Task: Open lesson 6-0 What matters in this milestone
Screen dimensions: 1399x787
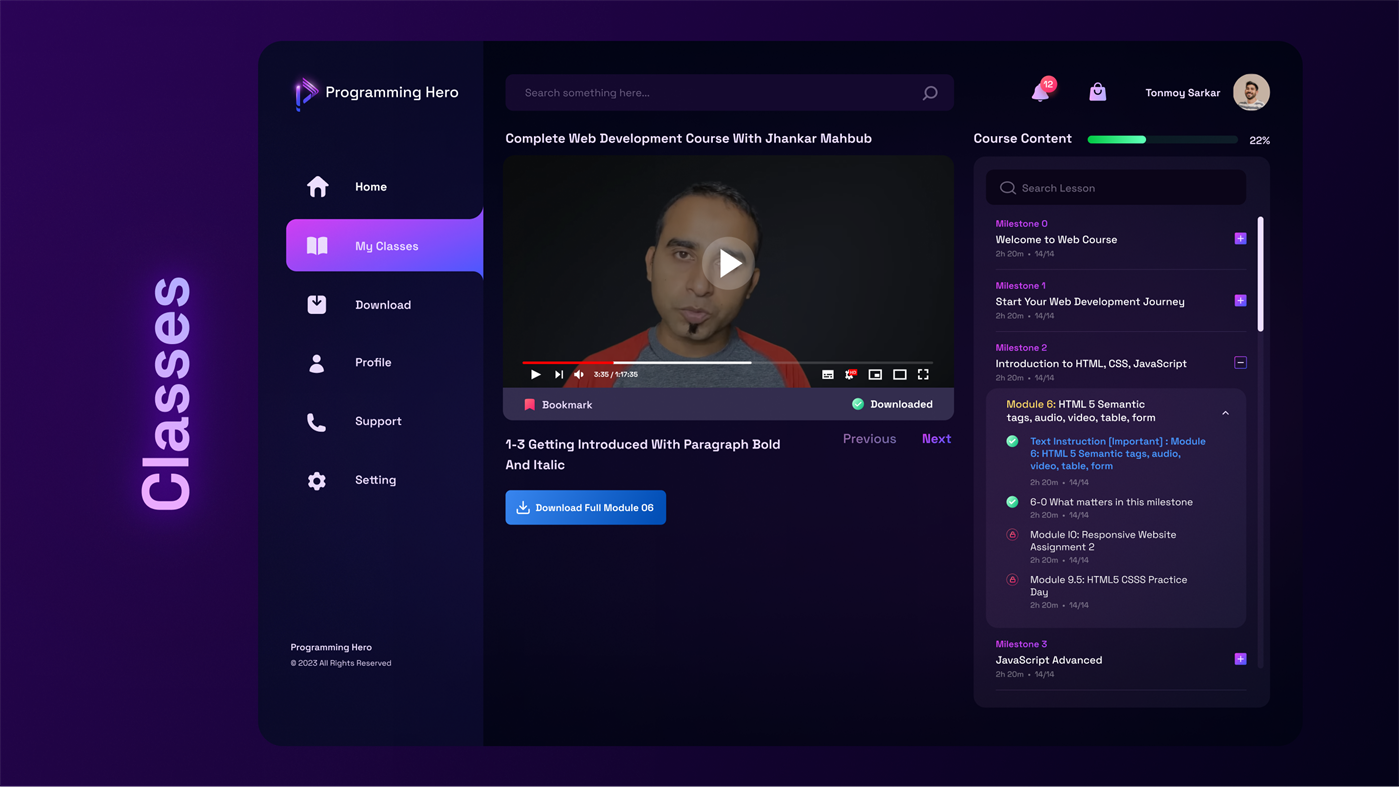Action: pos(1111,502)
